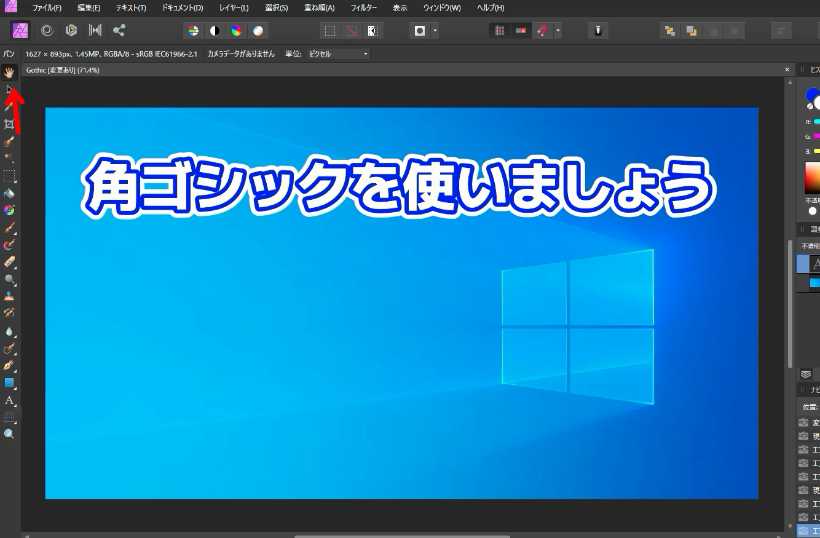Click the vertical canvas scrollbar
The image size is (820, 538).
click(x=790, y=304)
